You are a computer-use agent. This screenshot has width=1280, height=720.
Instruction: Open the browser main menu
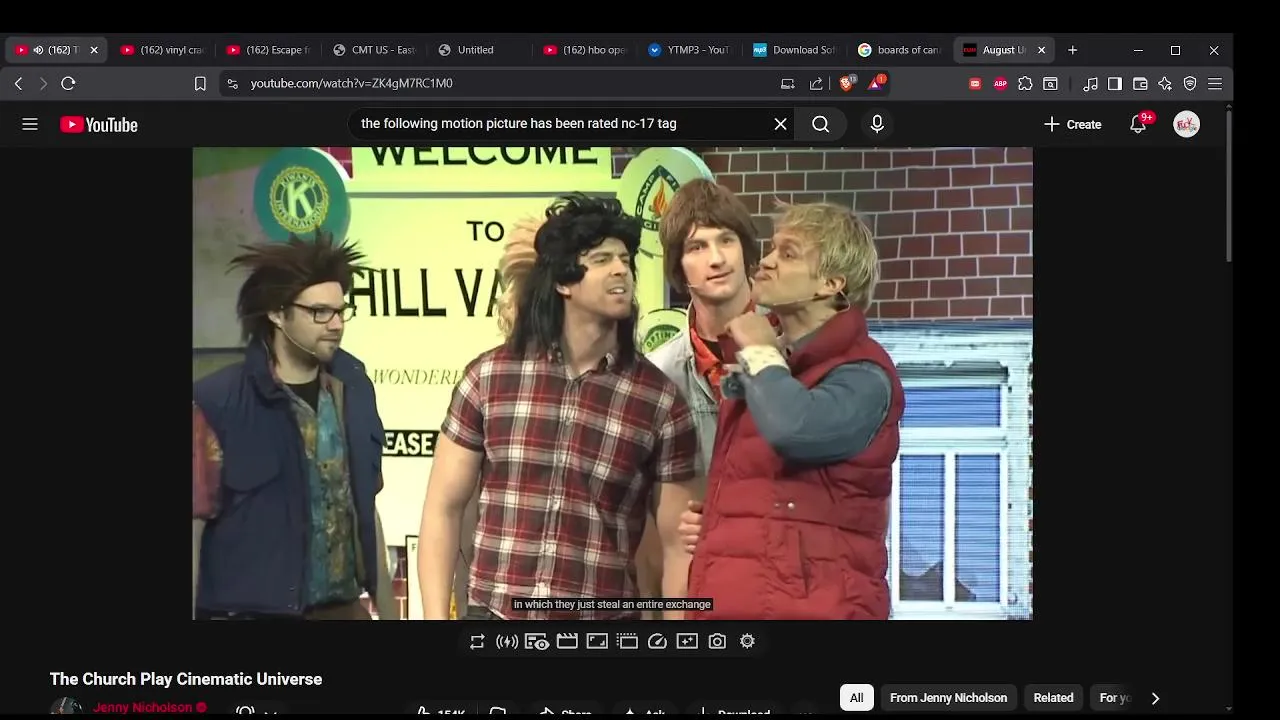pyautogui.click(x=1215, y=84)
